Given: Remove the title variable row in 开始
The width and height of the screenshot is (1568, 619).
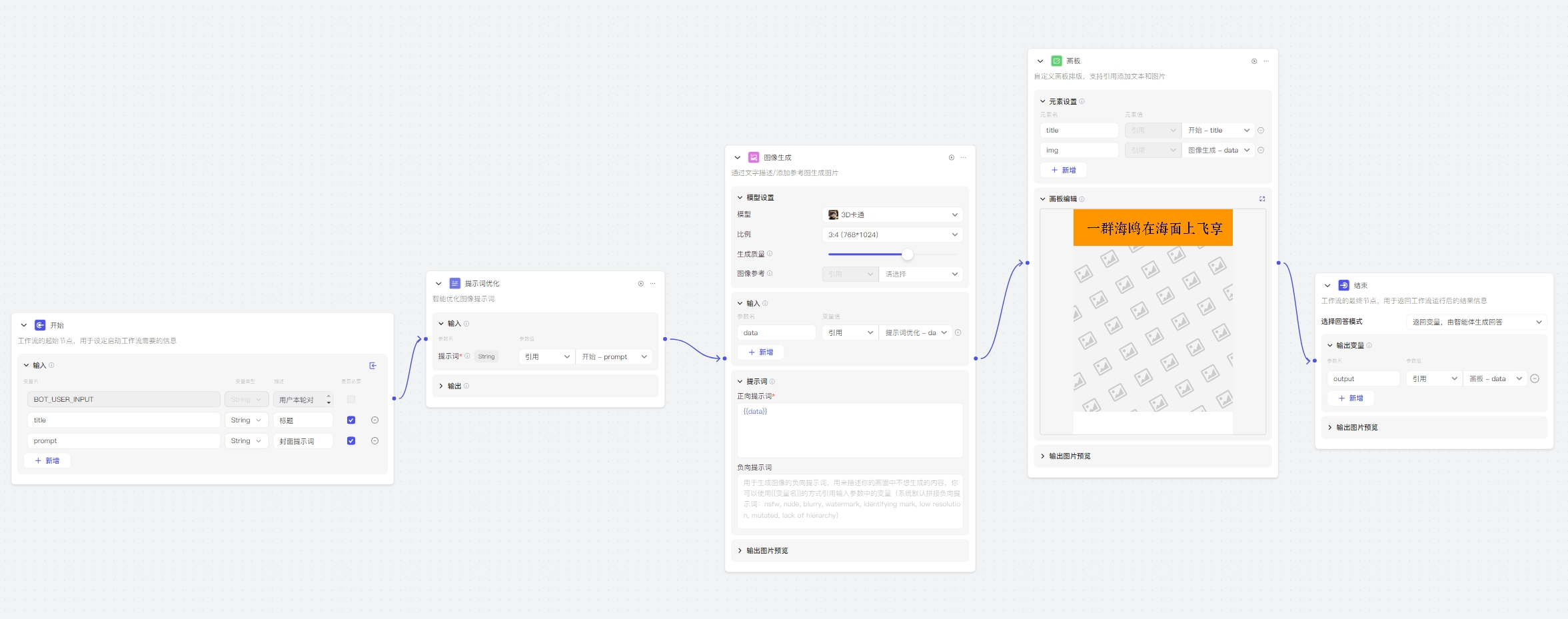Looking at the screenshot, I should click(x=375, y=420).
